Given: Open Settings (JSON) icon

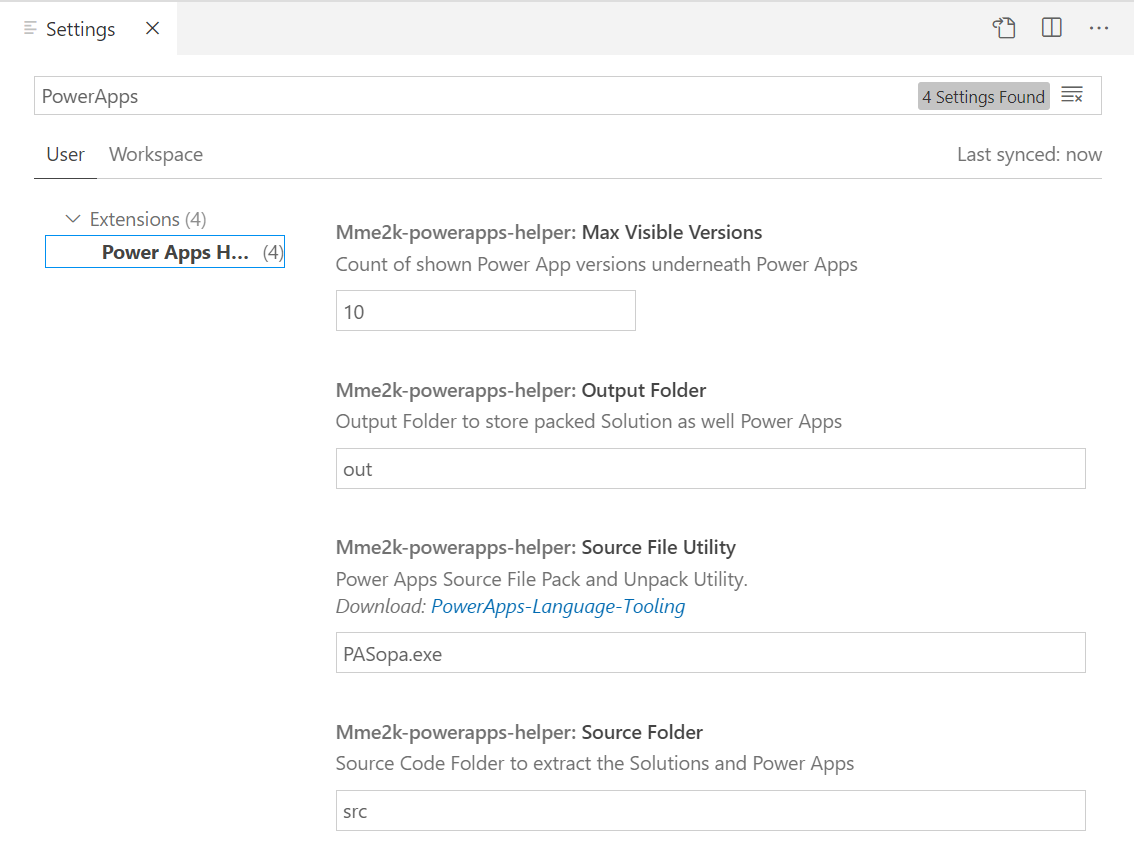Looking at the screenshot, I should point(1004,28).
